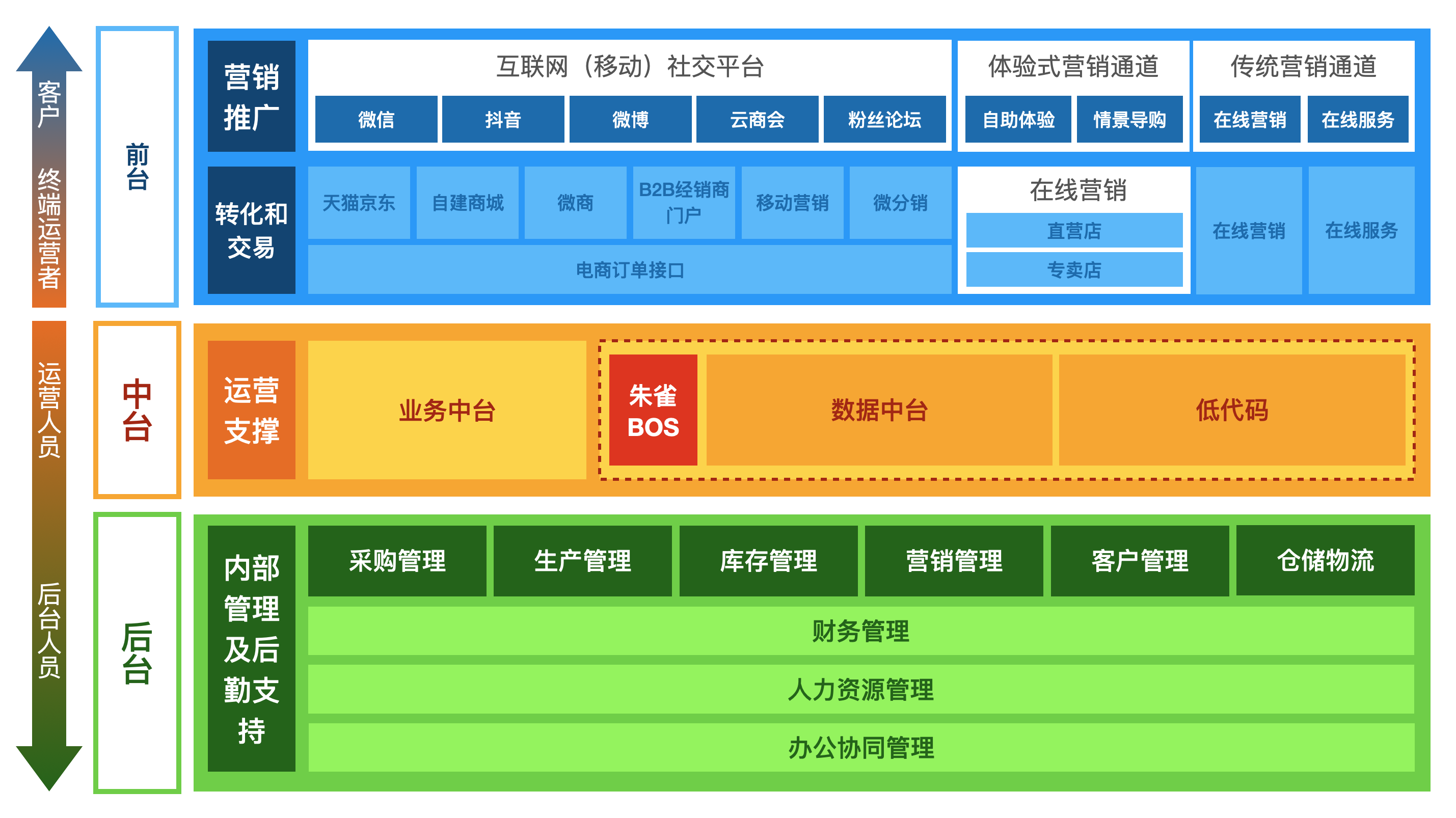Viewport: 1456px width, 818px height.
Task: Select the 抖音 platform block
Action: tap(503, 120)
